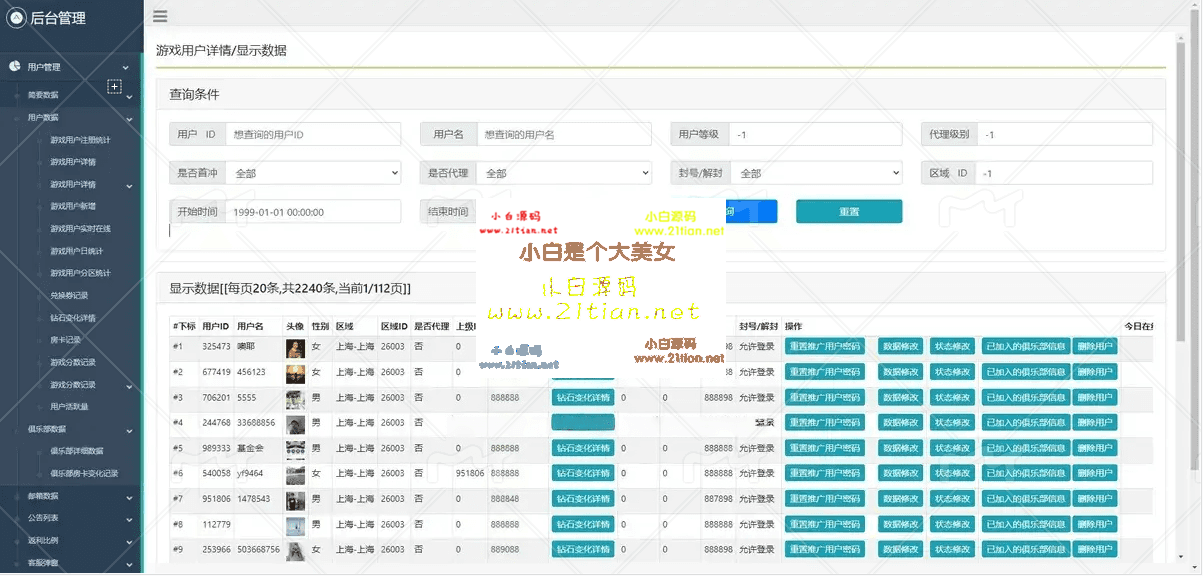The image size is (1203, 576).
Task: Open the 是否代理 dropdown
Action: click(564, 172)
